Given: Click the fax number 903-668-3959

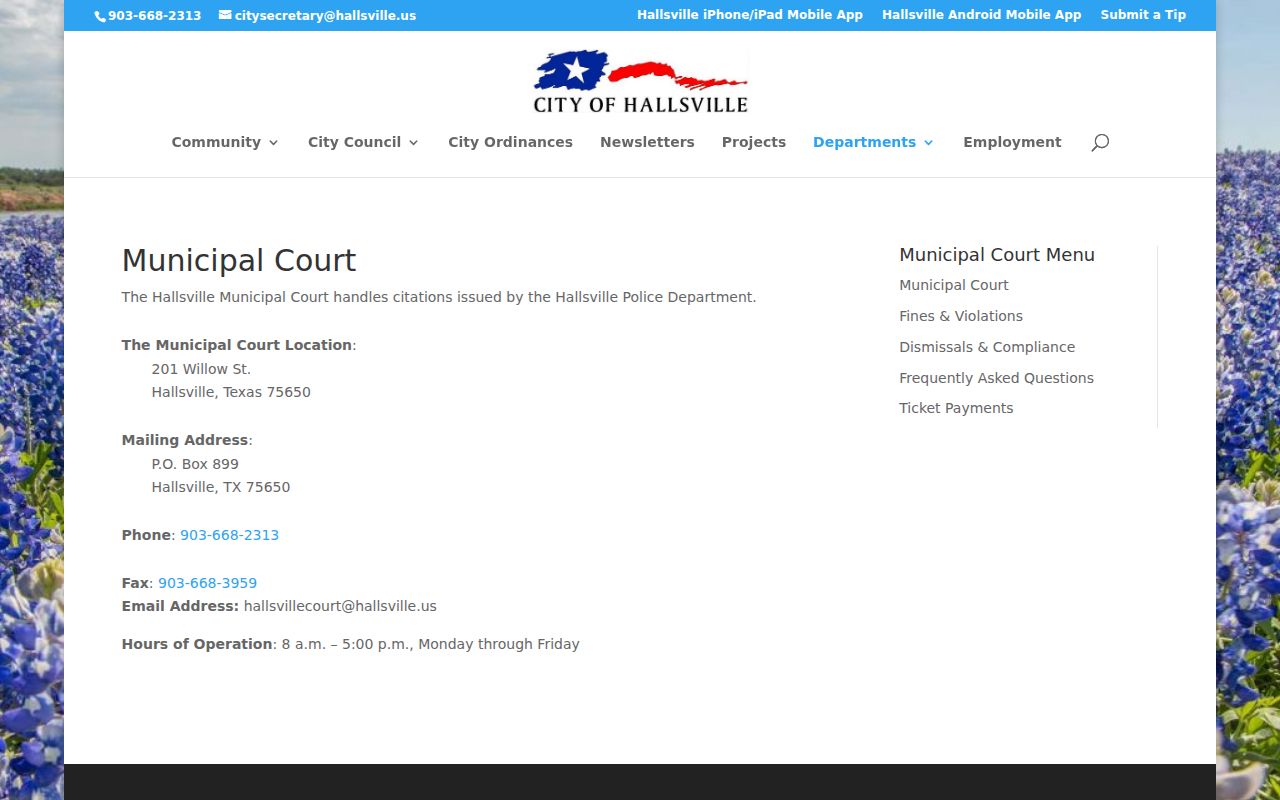Looking at the screenshot, I should (x=207, y=583).
